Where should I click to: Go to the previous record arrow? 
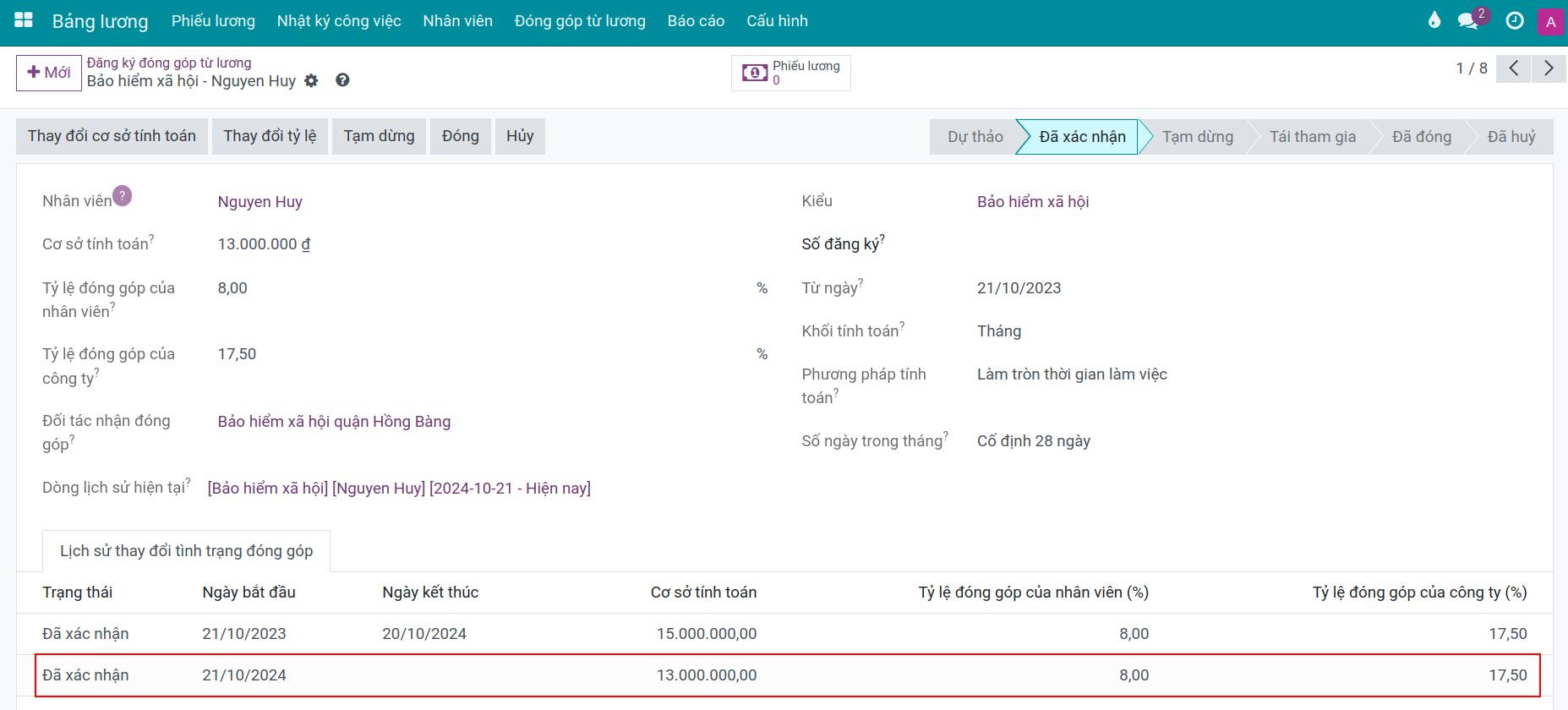coord(1514,68)
